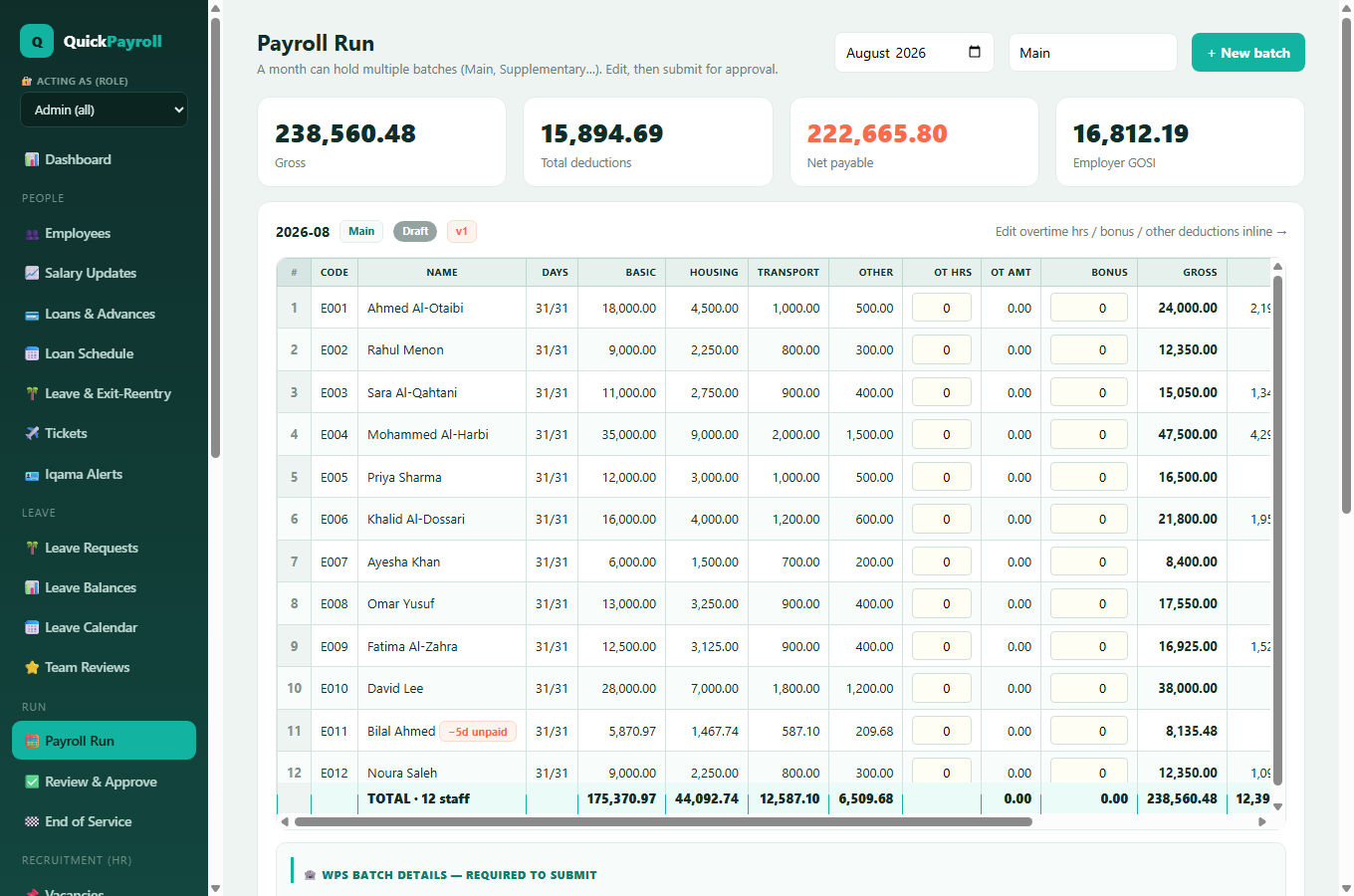The image size is (1354, 896).
Task: Click the NAME column header
Action: pyautogui.click(x=442, y=272)
